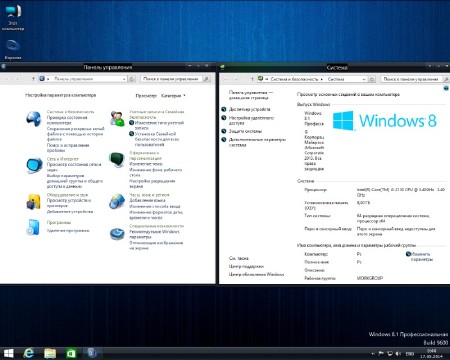Focus System window search field
The width and height of the screenshot is (450, 360).
411,79
